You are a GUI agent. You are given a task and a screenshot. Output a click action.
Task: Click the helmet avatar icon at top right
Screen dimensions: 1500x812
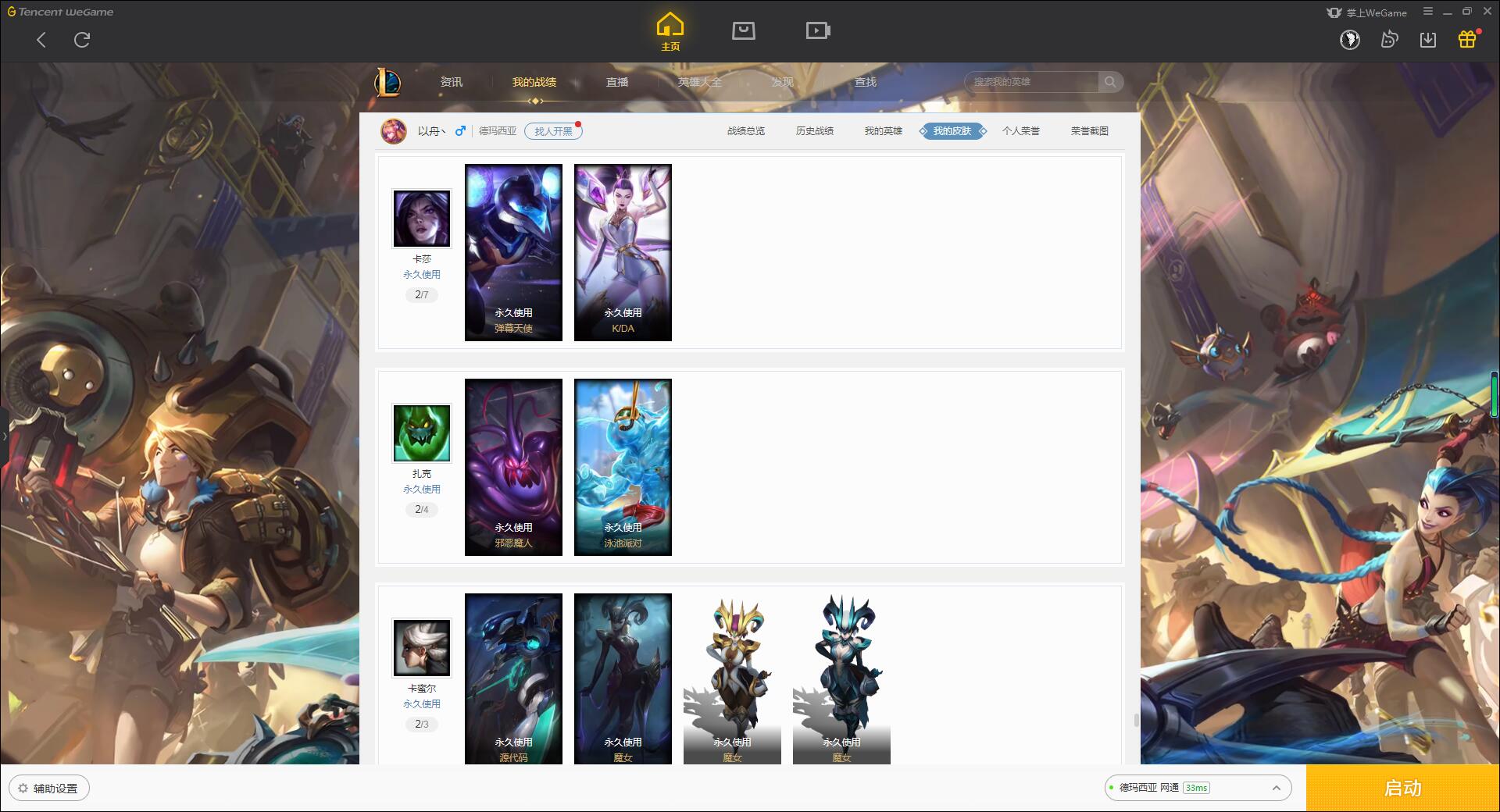pyautogui.click(x=1350, y=39)
